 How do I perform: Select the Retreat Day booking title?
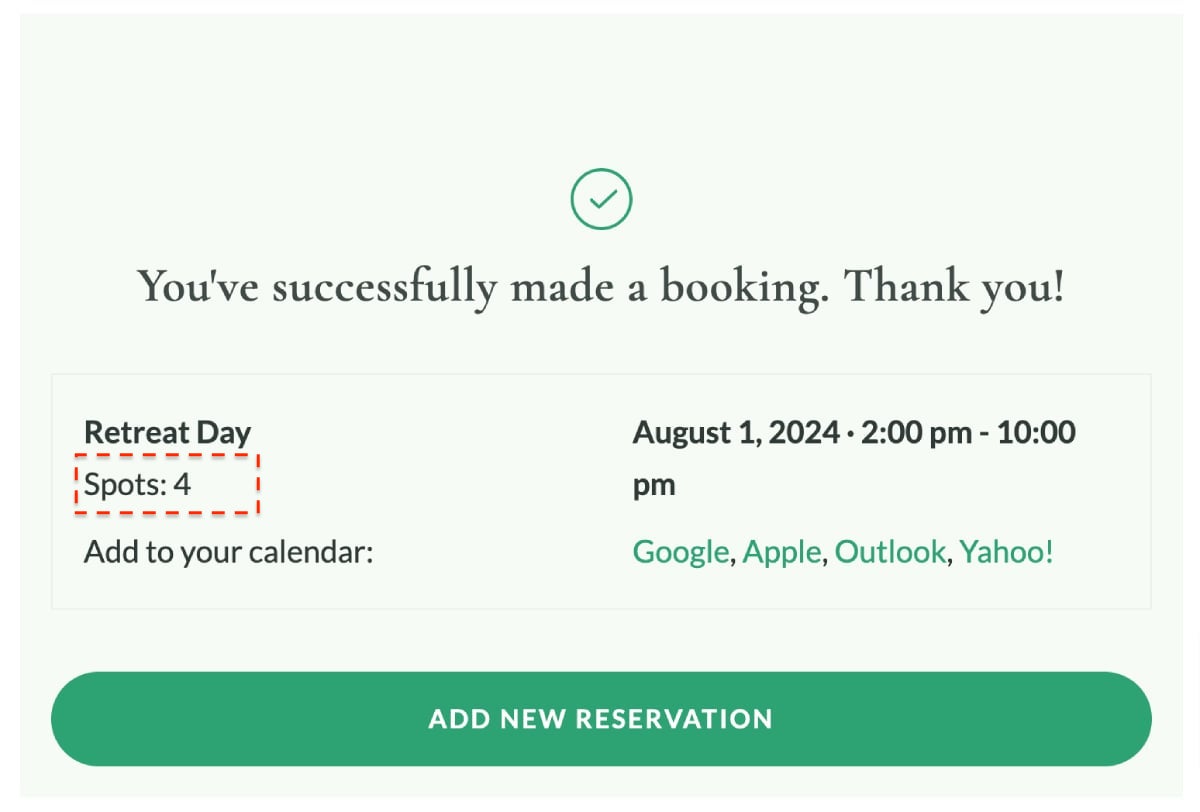click(167, 433)
